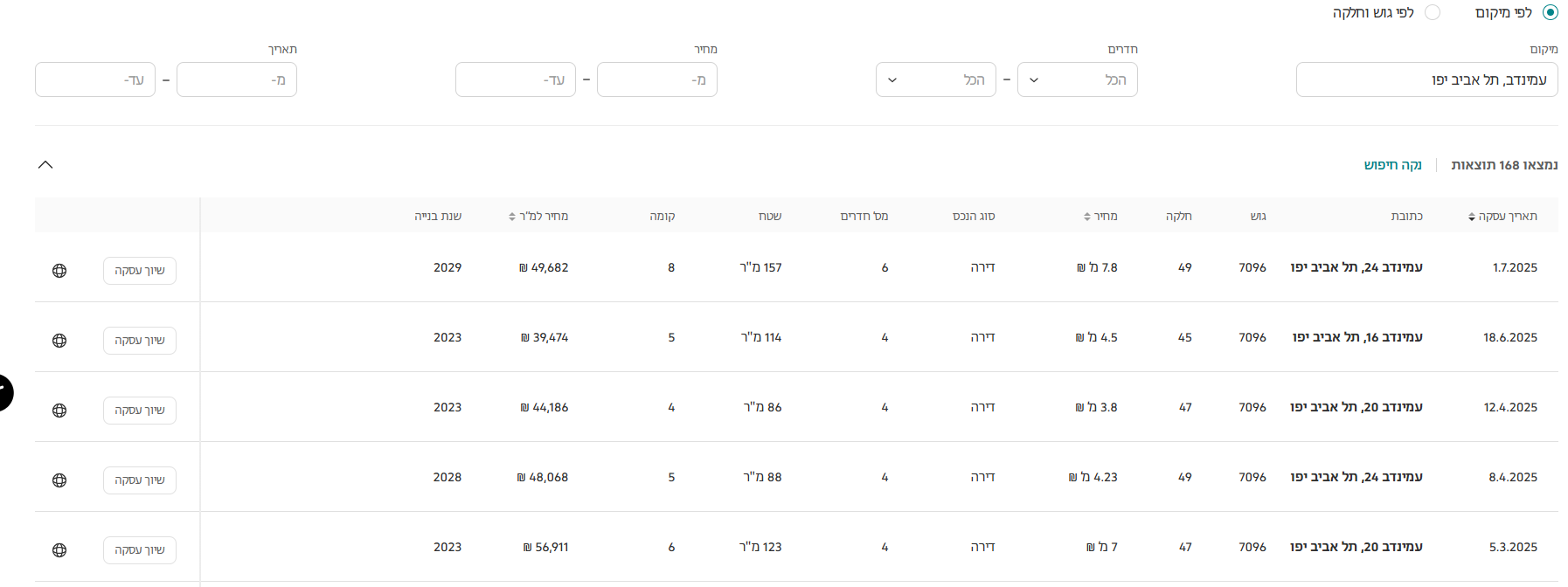Sort by מחיר למ"ר column header
The width and height of the screenshot is (1568, 587).
point(538,217)
